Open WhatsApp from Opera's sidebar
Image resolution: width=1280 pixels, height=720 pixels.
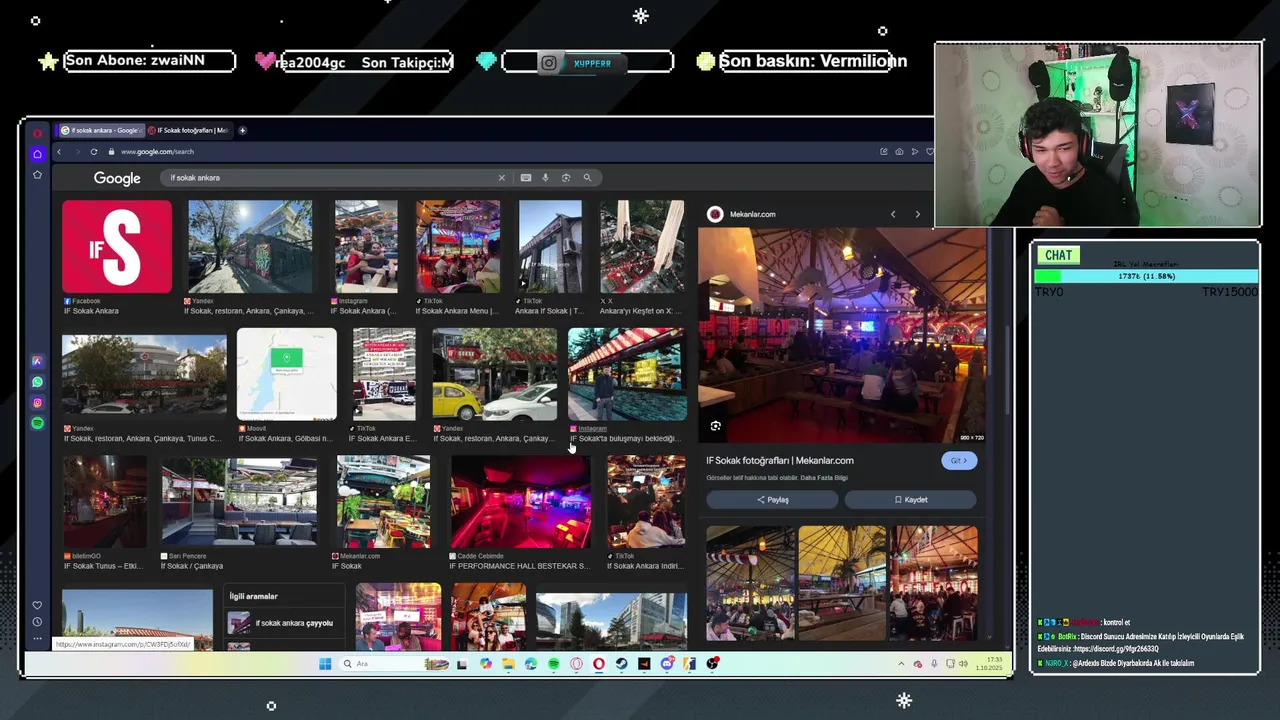(37, 382)
